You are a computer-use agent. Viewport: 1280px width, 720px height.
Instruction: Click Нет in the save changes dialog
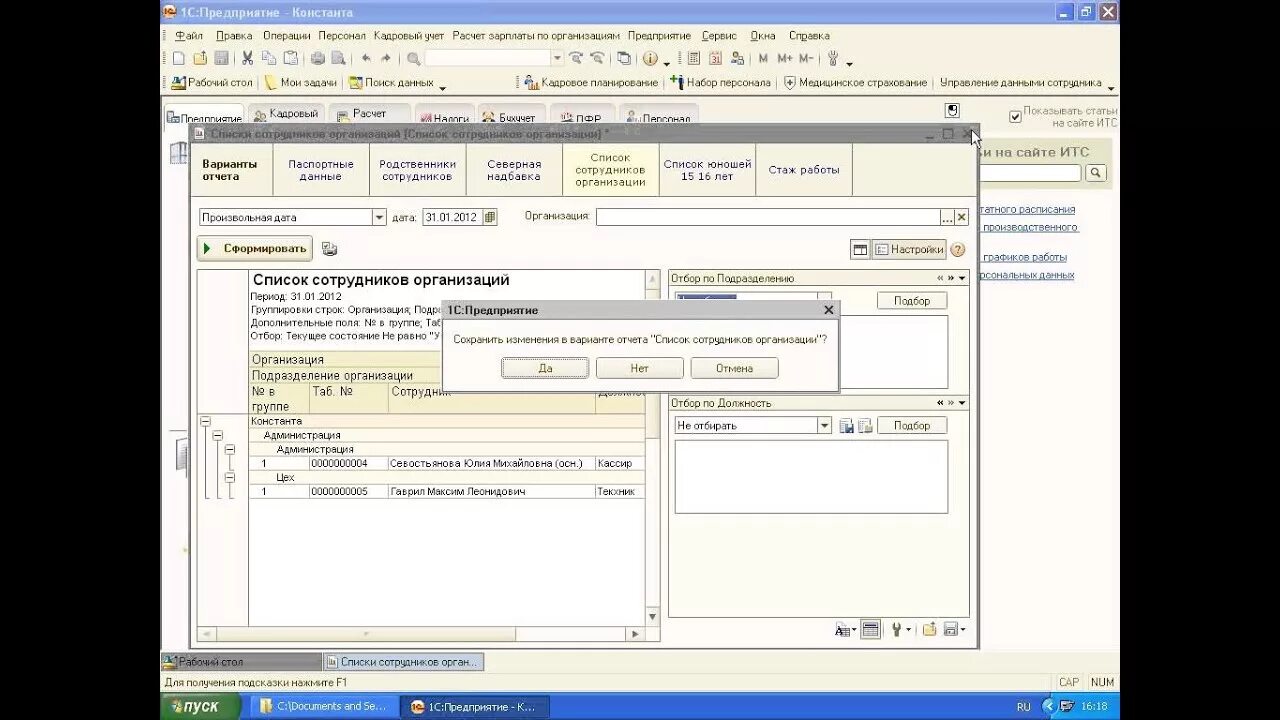tap(640, 368)
